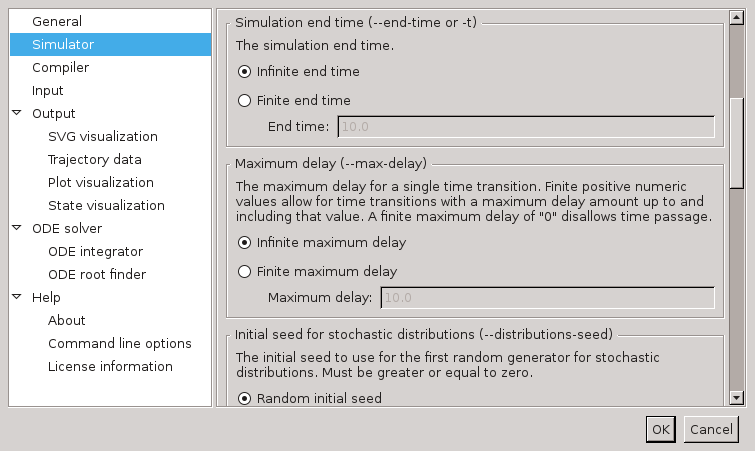Select Infinite end time option
This screenshot has height=451, width=755.
click(245, 72)
